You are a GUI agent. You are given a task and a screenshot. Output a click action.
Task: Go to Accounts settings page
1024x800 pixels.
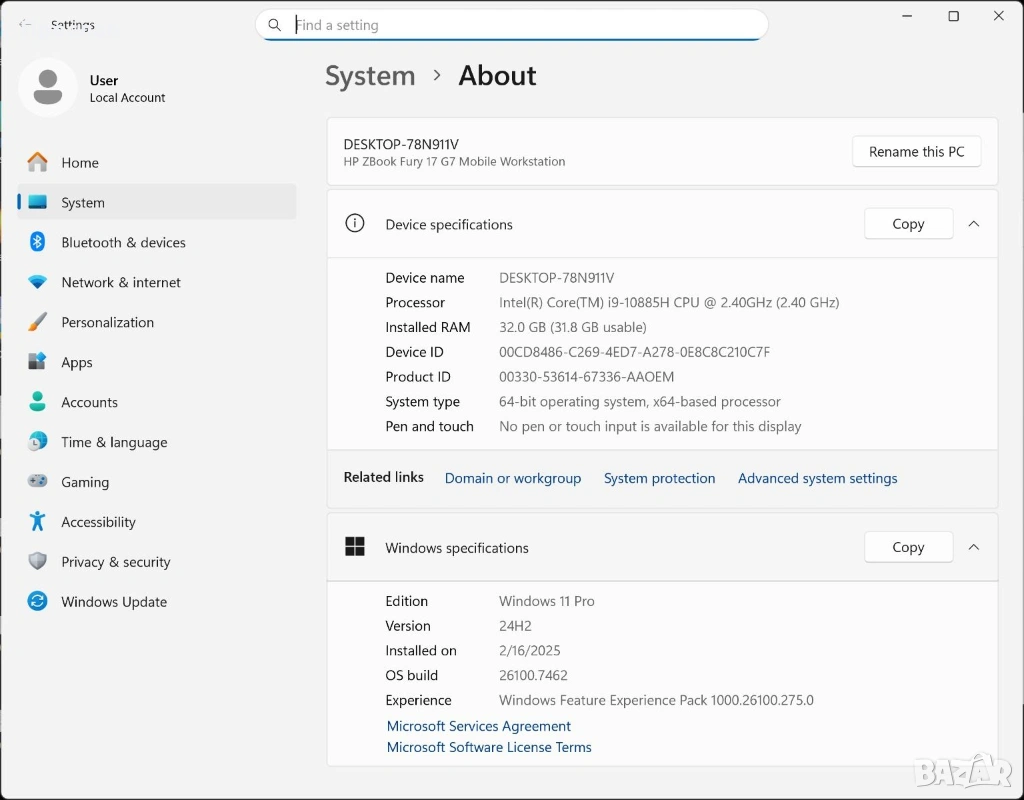click(x=89, y=402)
